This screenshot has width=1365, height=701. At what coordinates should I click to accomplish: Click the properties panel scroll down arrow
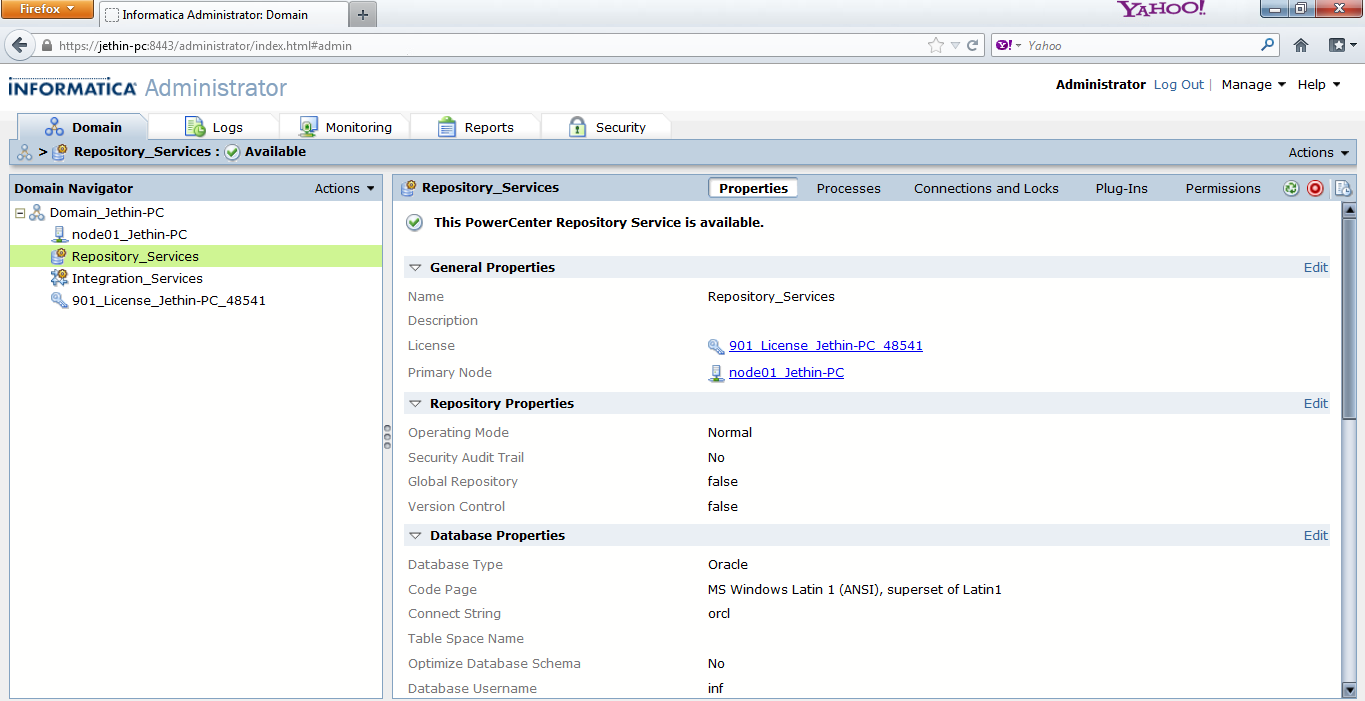tap(1349, 689)
